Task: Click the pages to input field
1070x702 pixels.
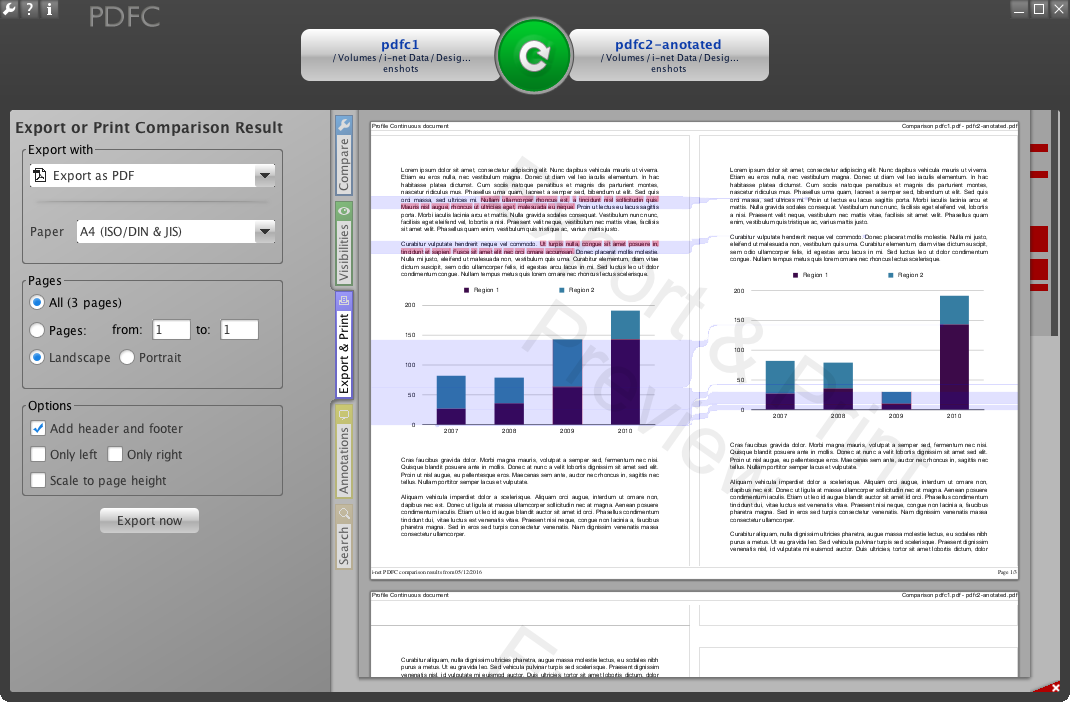Action: (x=239, y=330)
